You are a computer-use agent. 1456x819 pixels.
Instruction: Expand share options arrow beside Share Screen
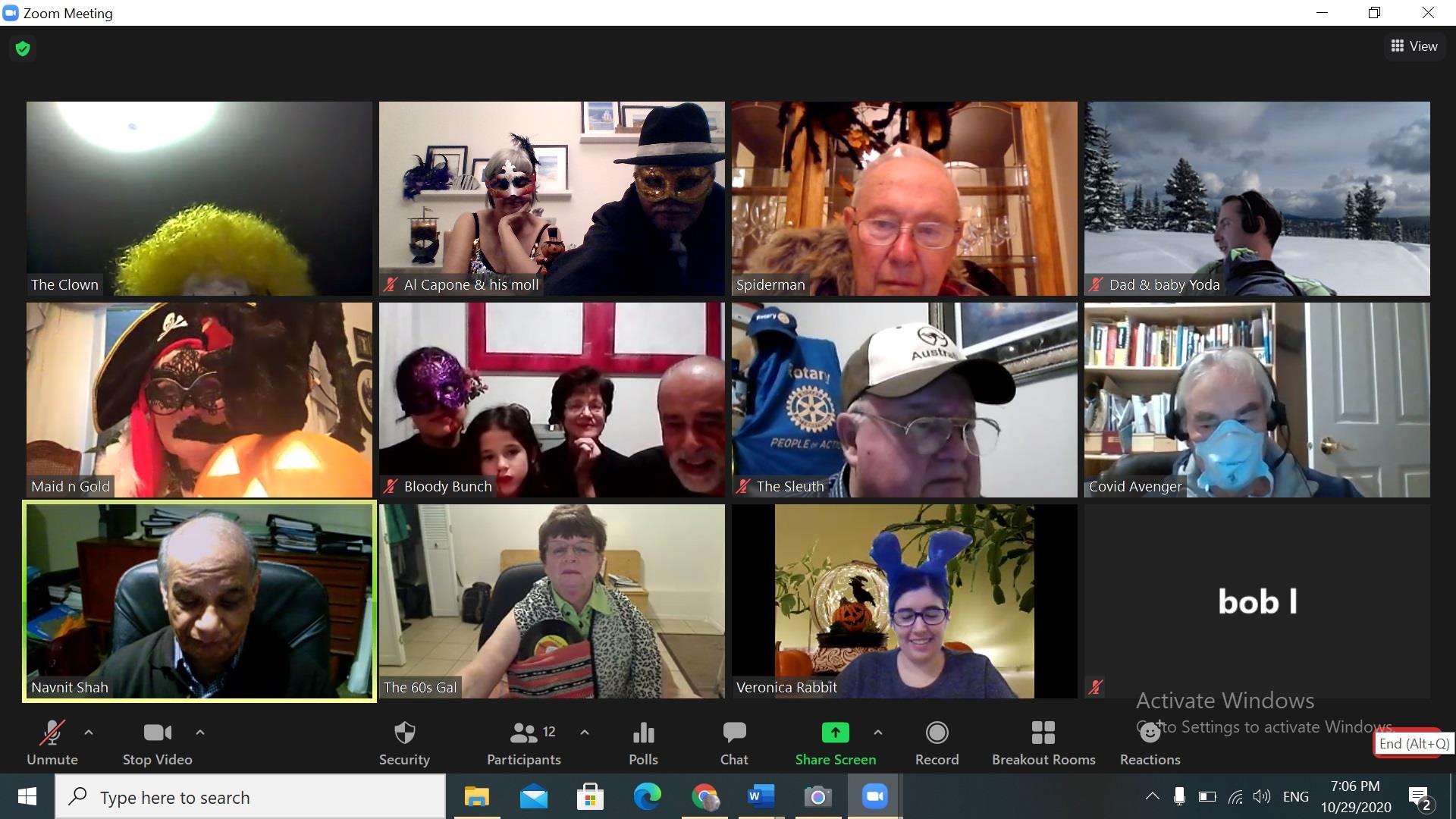[x=878, y=733]
